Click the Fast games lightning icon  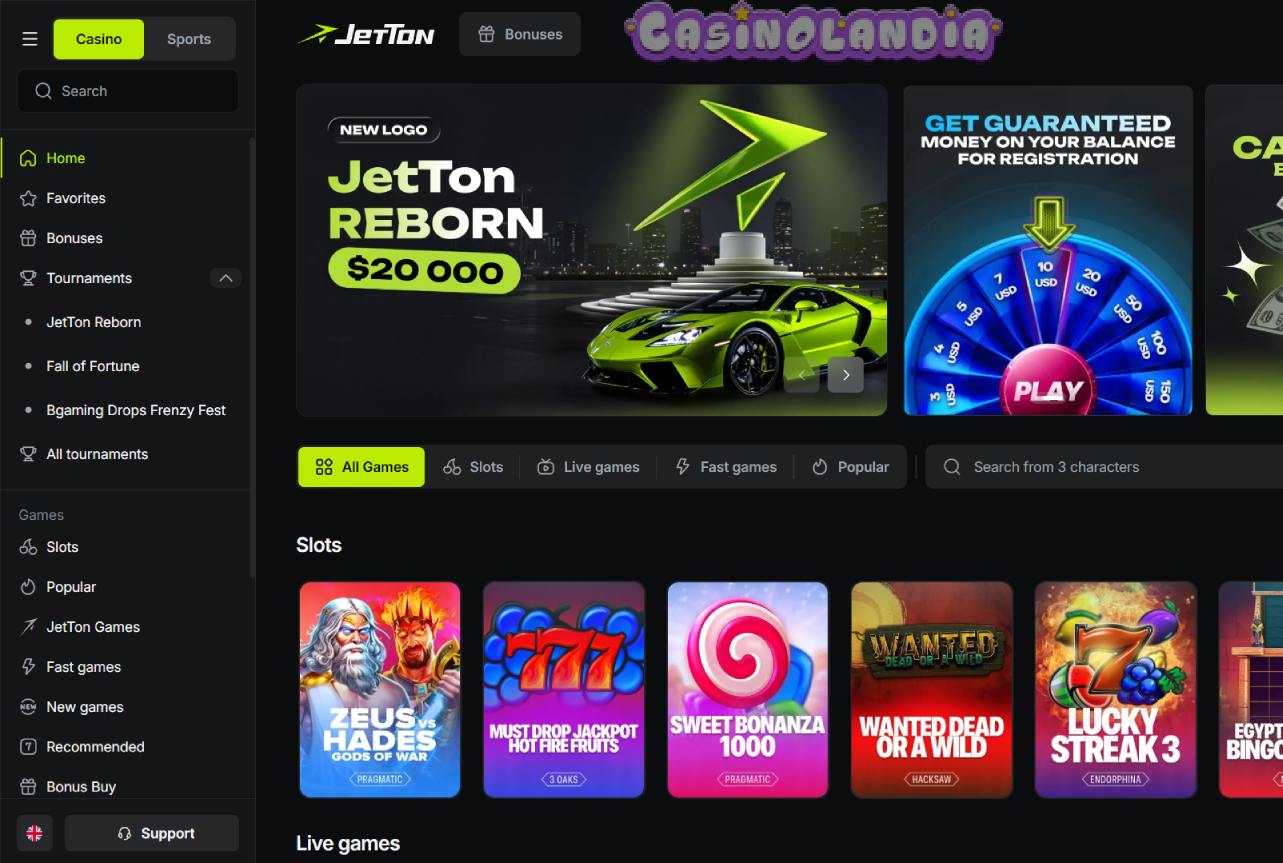coord(28,667)
